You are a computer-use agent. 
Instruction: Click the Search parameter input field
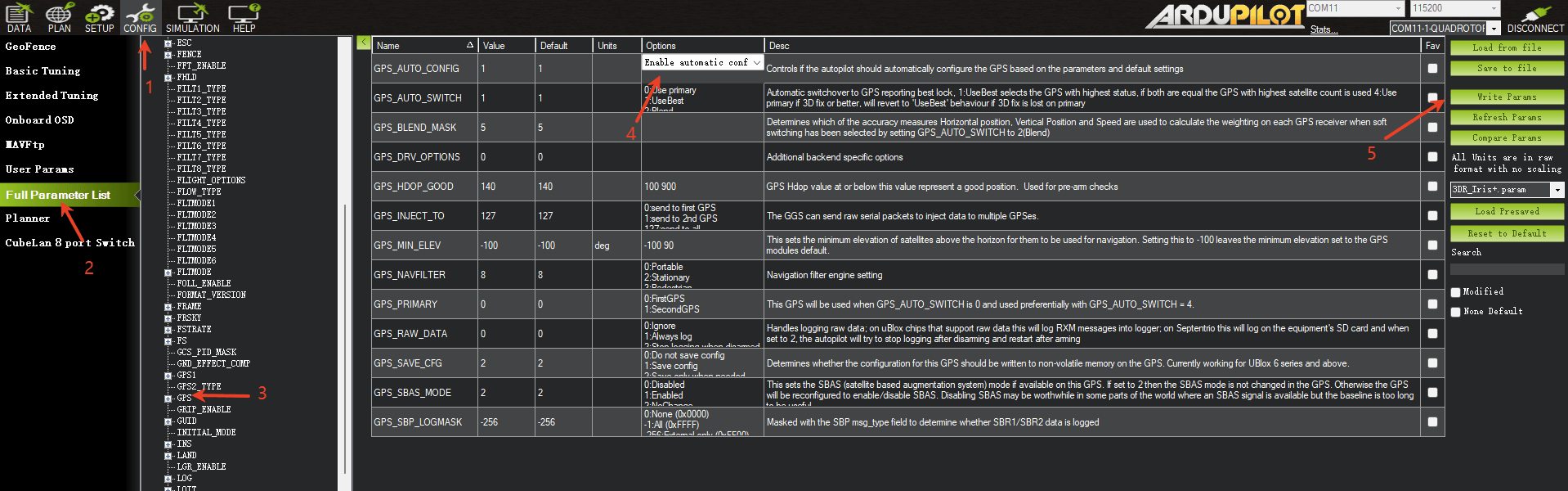pos(1507,269)
